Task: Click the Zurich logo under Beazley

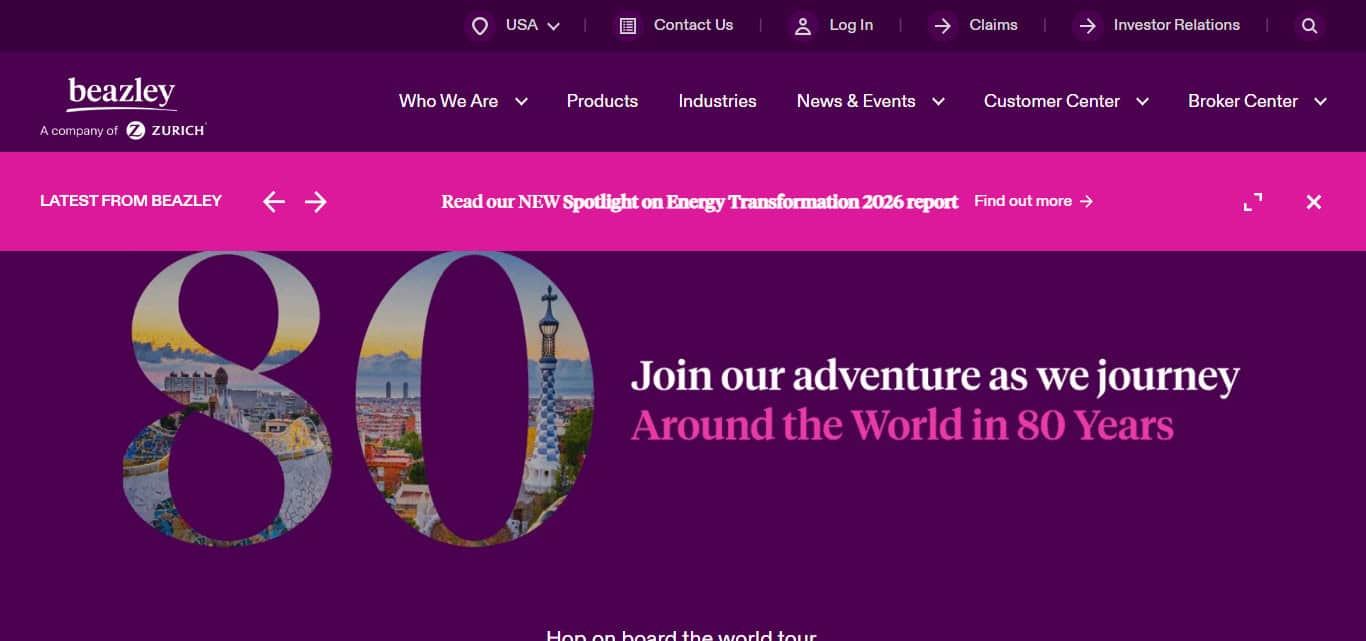Action: point(166,130)
